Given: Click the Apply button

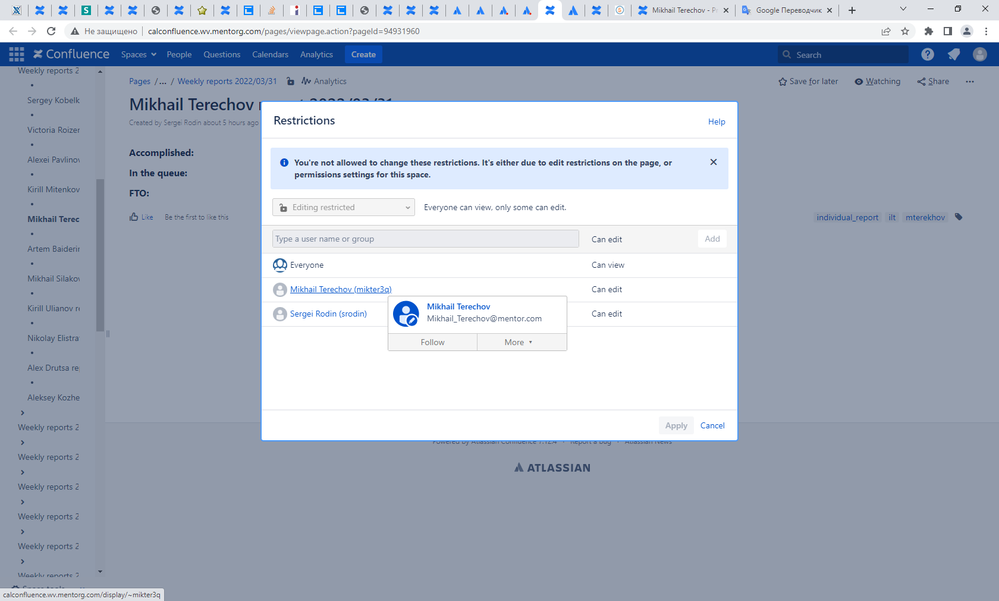Looking at the screenshot, I should tap(676, 426).
